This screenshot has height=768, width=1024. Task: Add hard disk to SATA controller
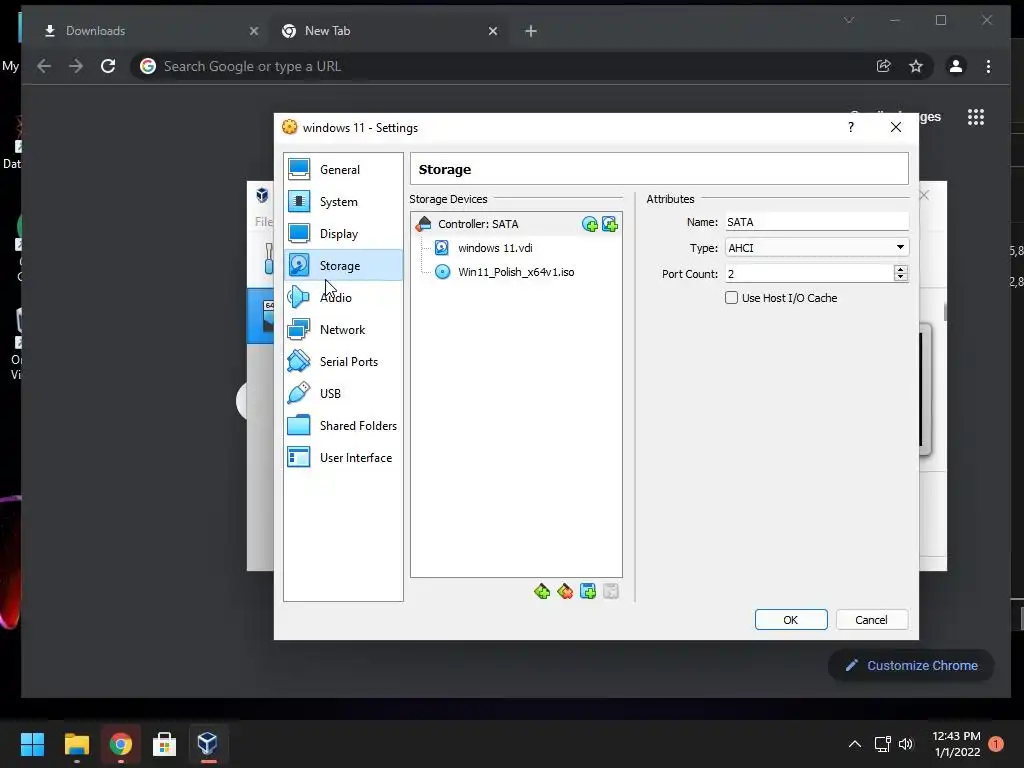(610, 225)
